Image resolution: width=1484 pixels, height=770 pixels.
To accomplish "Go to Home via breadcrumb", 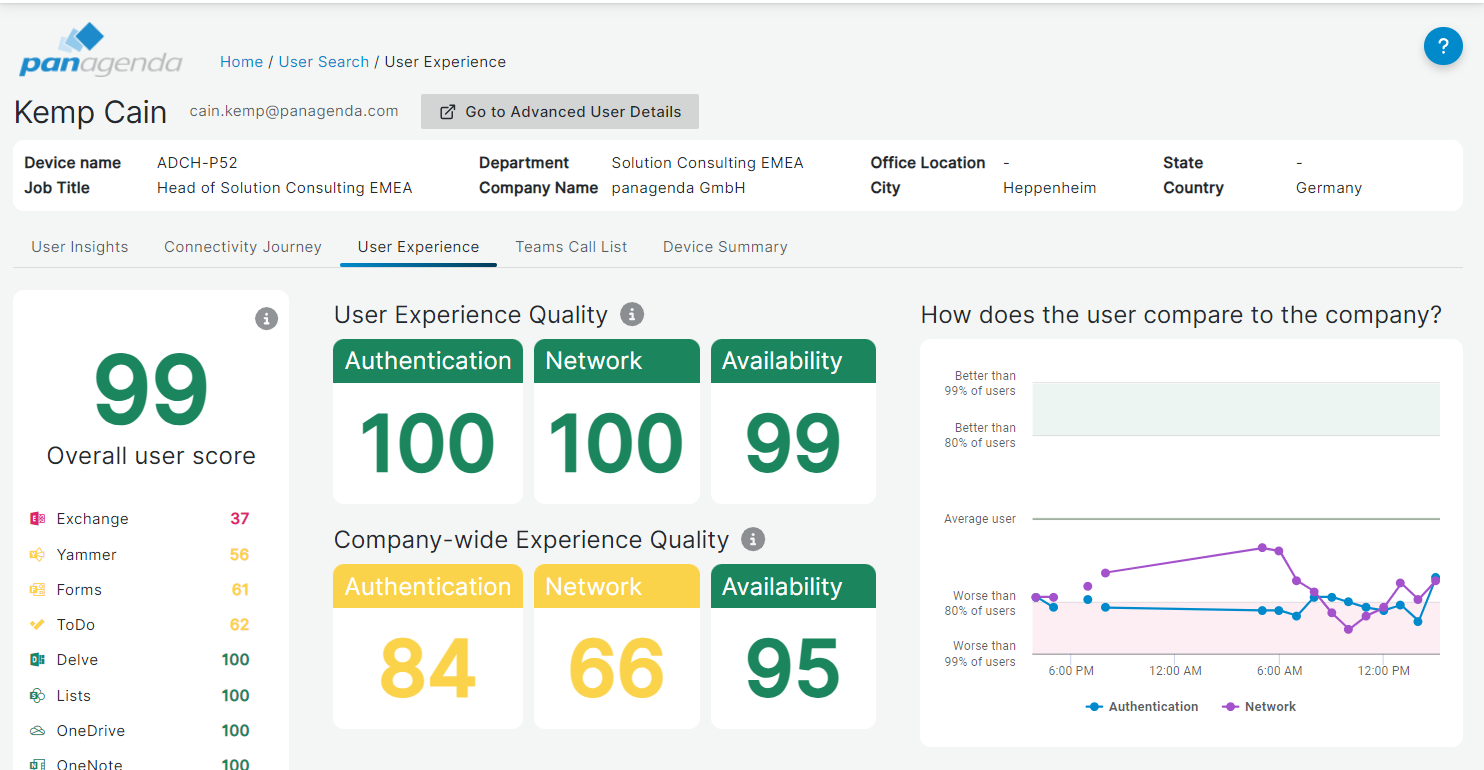I will tap(241, 62).
